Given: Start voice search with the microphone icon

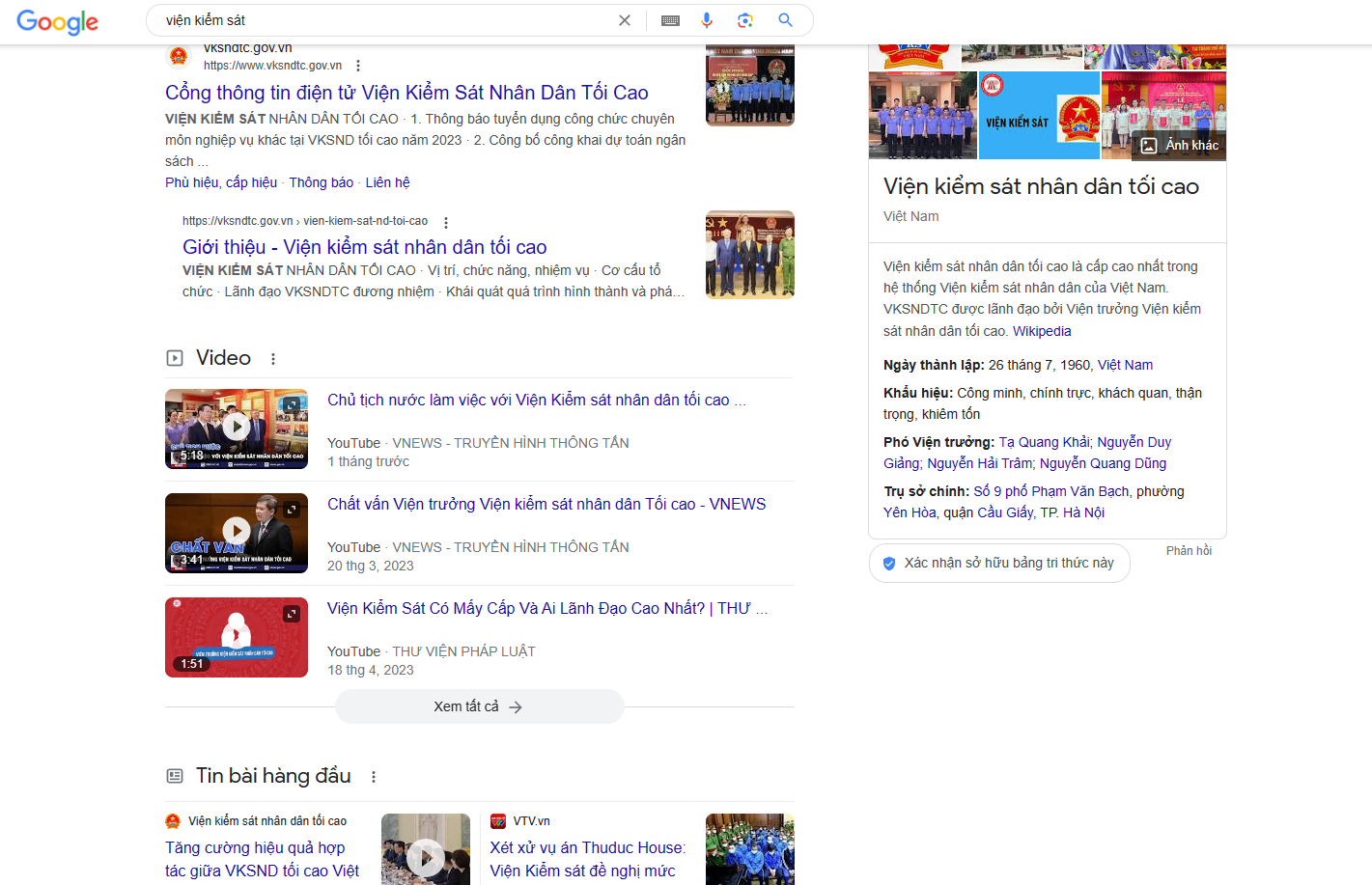Looking at the screenshot, I should tap(708, 19).
